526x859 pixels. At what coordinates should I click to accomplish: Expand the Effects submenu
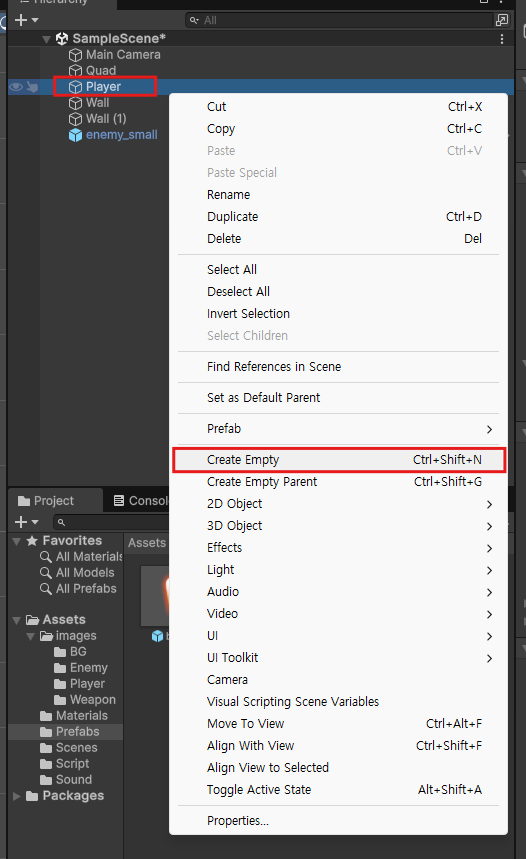click(339, 548)
